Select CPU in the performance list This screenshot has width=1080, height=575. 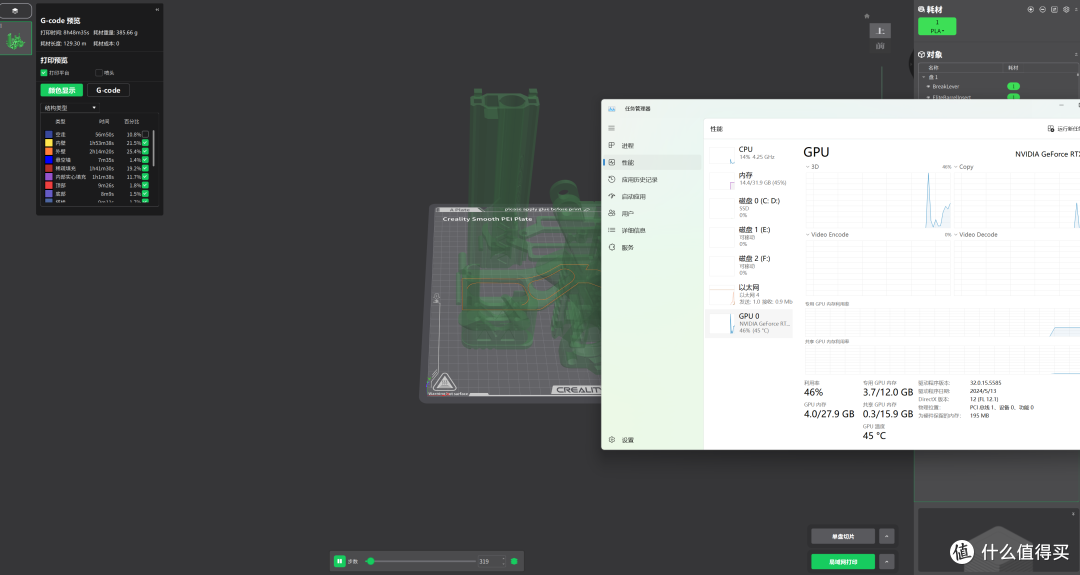click(x=749, y=154)
